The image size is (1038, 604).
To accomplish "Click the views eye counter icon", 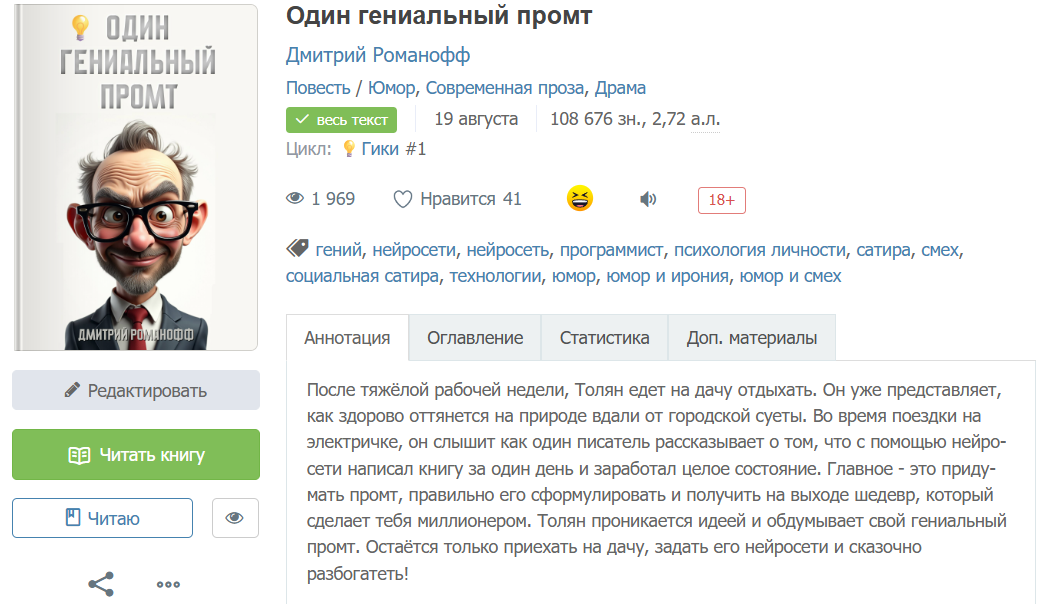I will (x=295, y=199).
